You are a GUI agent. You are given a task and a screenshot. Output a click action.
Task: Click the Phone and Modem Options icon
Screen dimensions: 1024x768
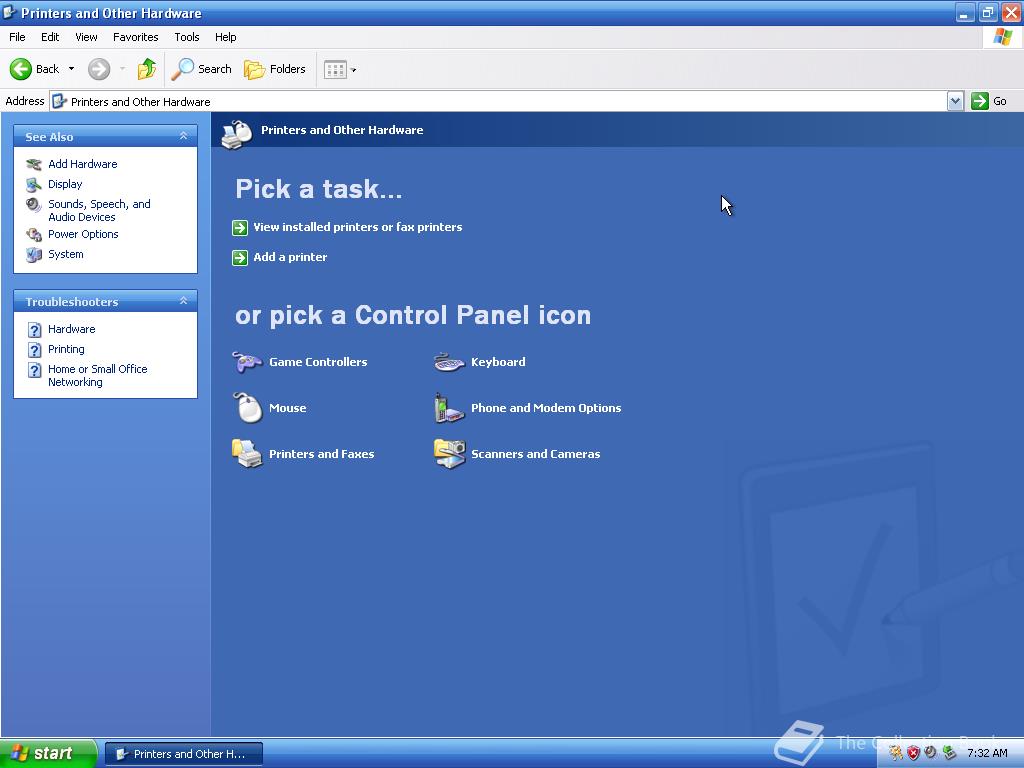pyautogui.click(x=449, y=408)
